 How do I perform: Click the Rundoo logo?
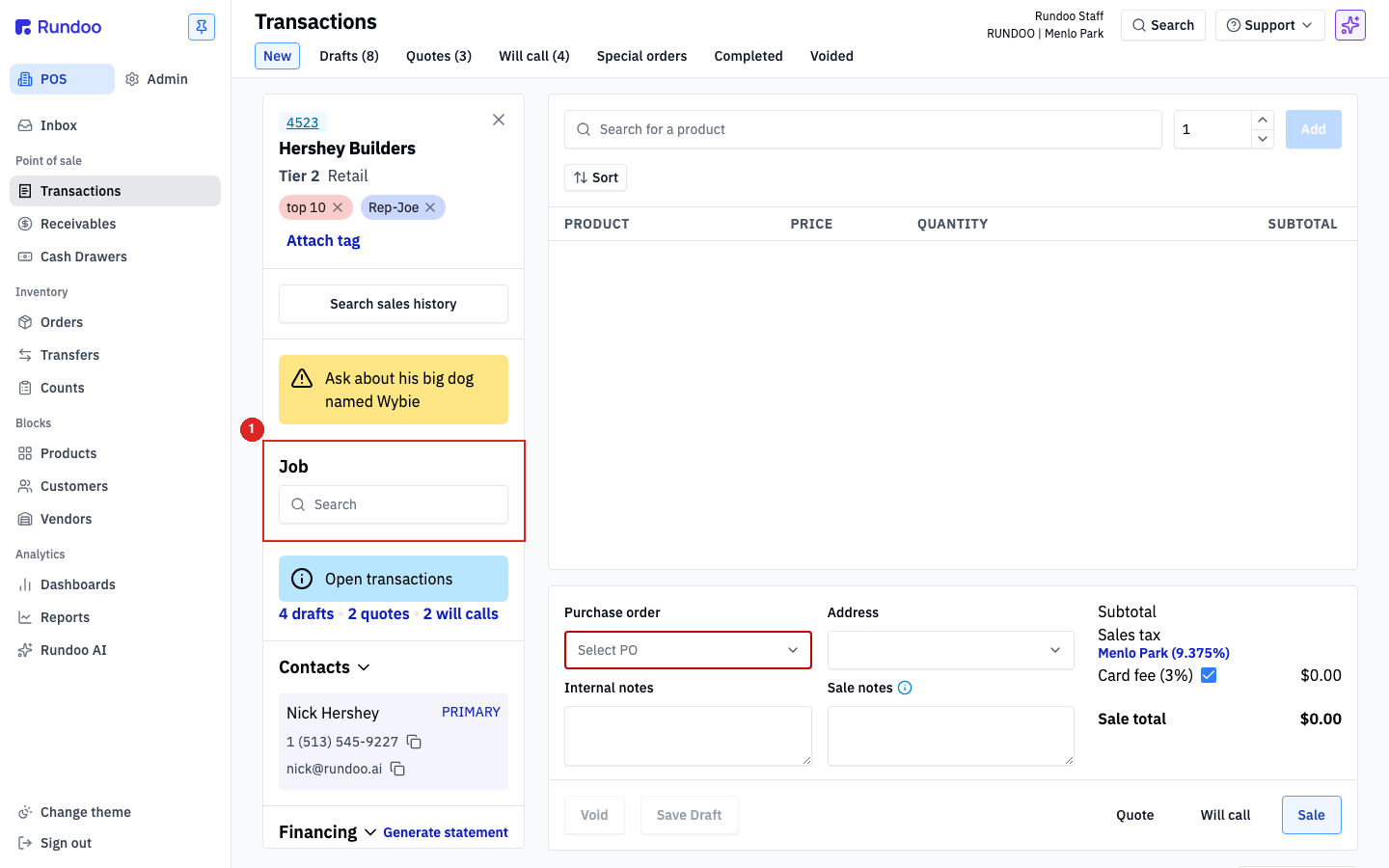59,27
